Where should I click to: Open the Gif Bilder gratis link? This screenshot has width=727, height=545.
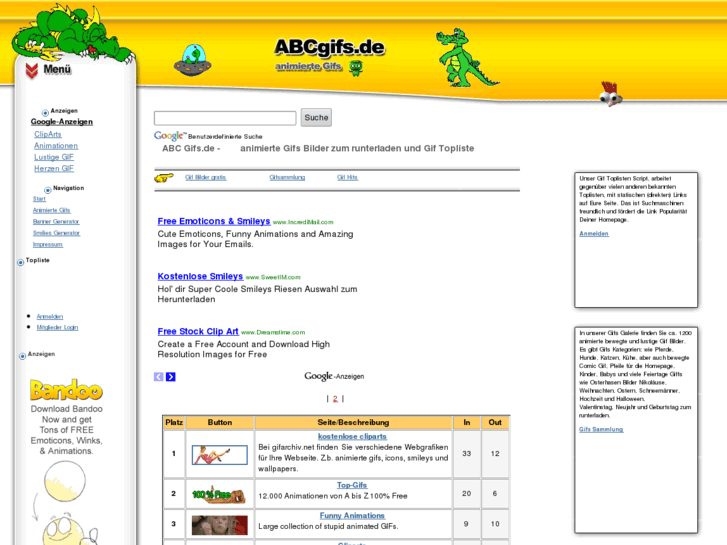[205, 177]
